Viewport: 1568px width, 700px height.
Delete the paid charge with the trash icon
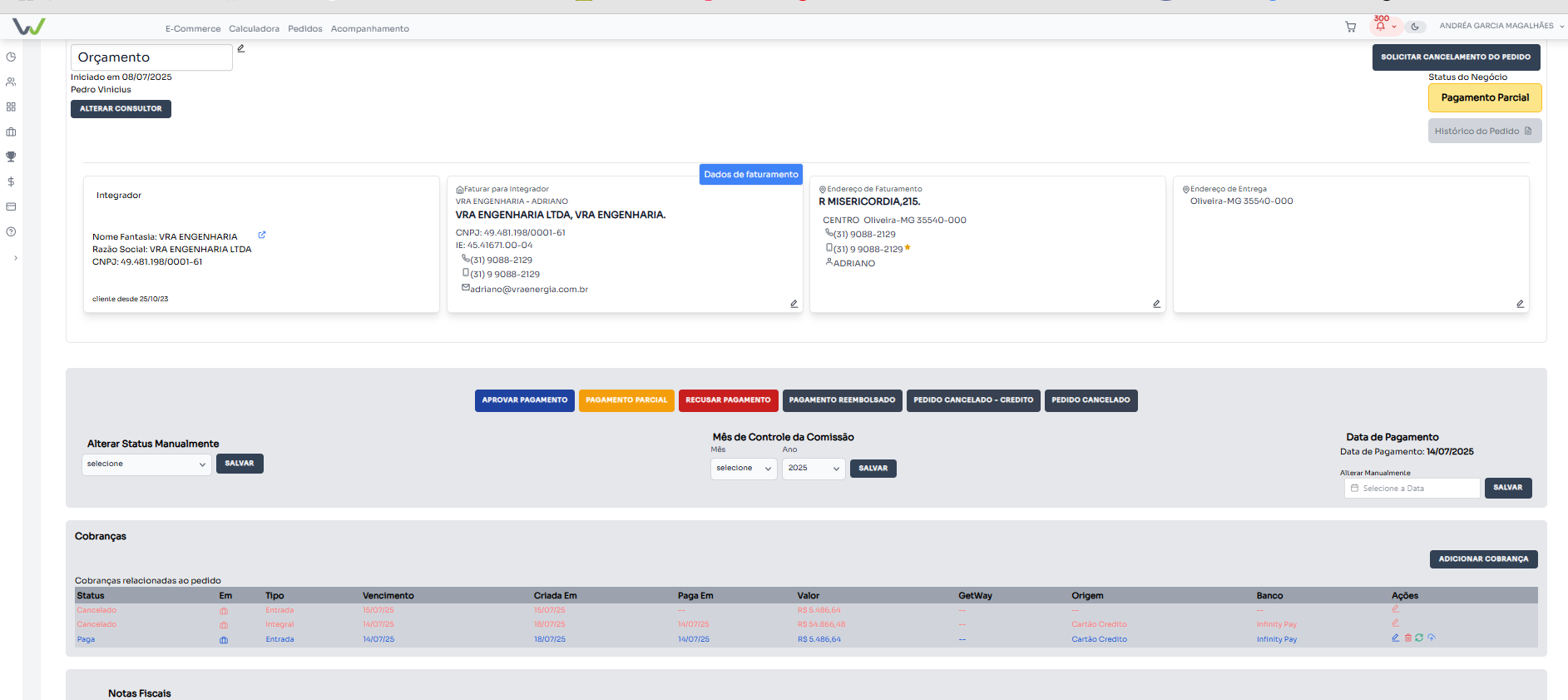coord(1408,638)
